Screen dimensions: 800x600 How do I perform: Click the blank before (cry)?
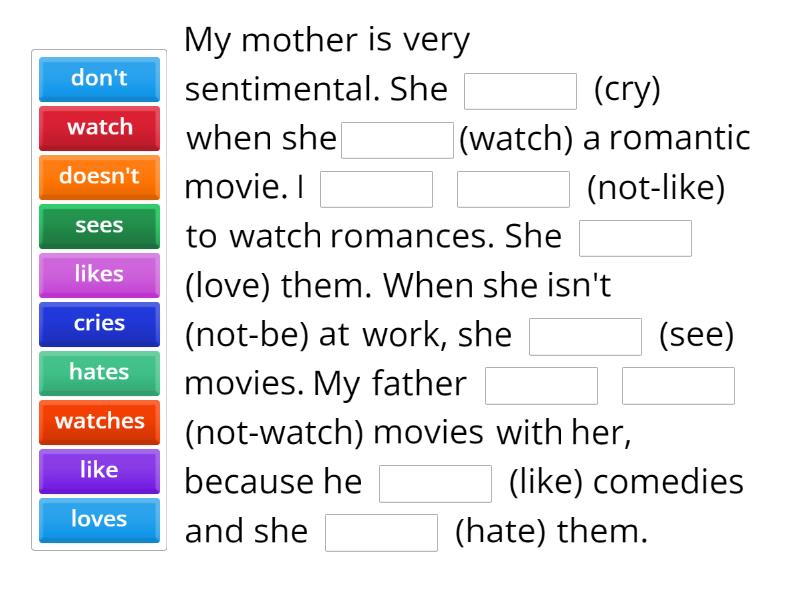point(521,91)
